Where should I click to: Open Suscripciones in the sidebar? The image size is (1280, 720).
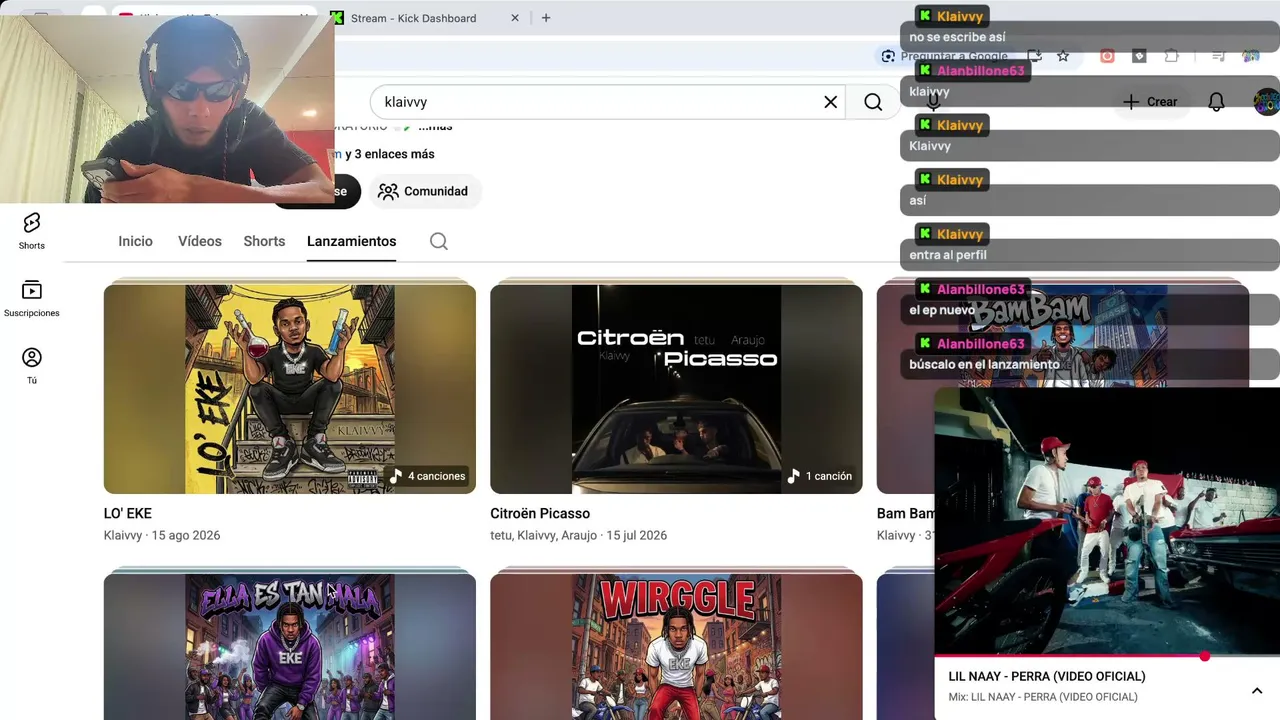[x=31, y=299]
